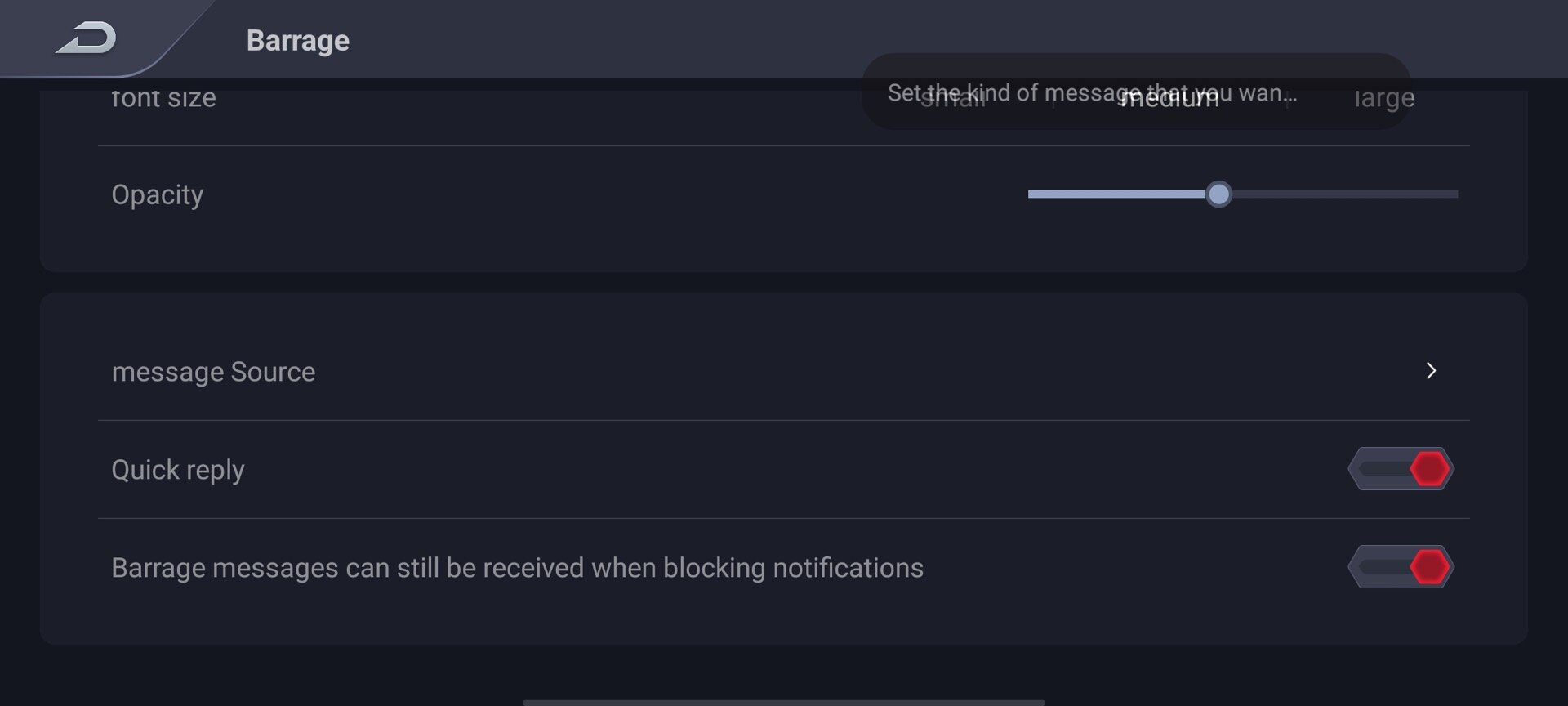Click the unfilled portion of Opacity slider
Image resolution: width=1568 pixels, height=706 pixels.
[x=1345, y=194]
